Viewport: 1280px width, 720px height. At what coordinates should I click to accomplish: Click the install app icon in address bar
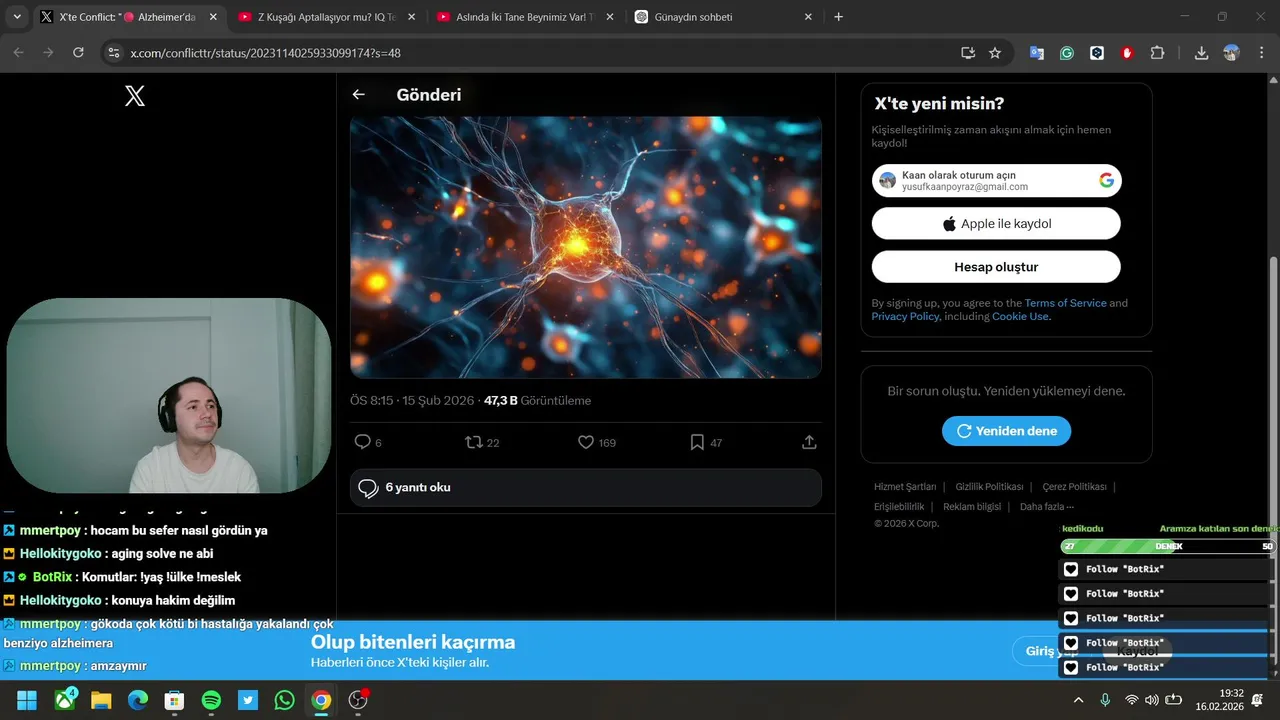967,53
